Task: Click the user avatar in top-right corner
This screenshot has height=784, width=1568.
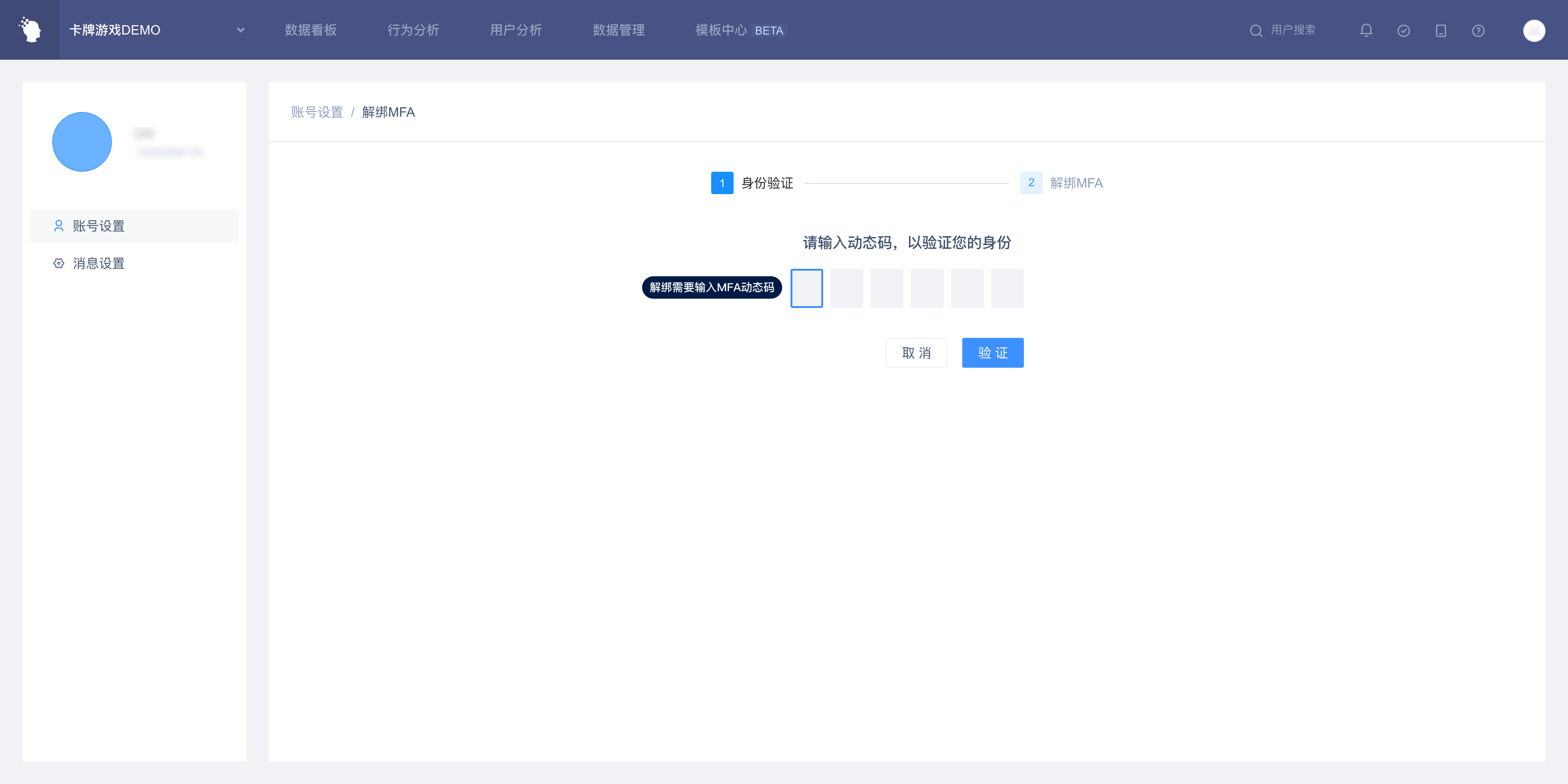Action: 1533,30
